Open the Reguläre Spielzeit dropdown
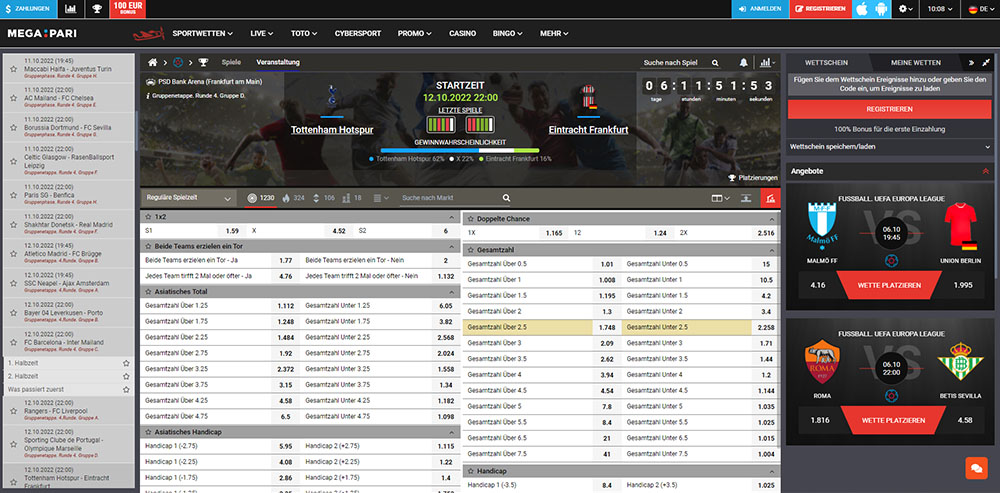Viewport: 1000px width, 493px height. [188, 198]
